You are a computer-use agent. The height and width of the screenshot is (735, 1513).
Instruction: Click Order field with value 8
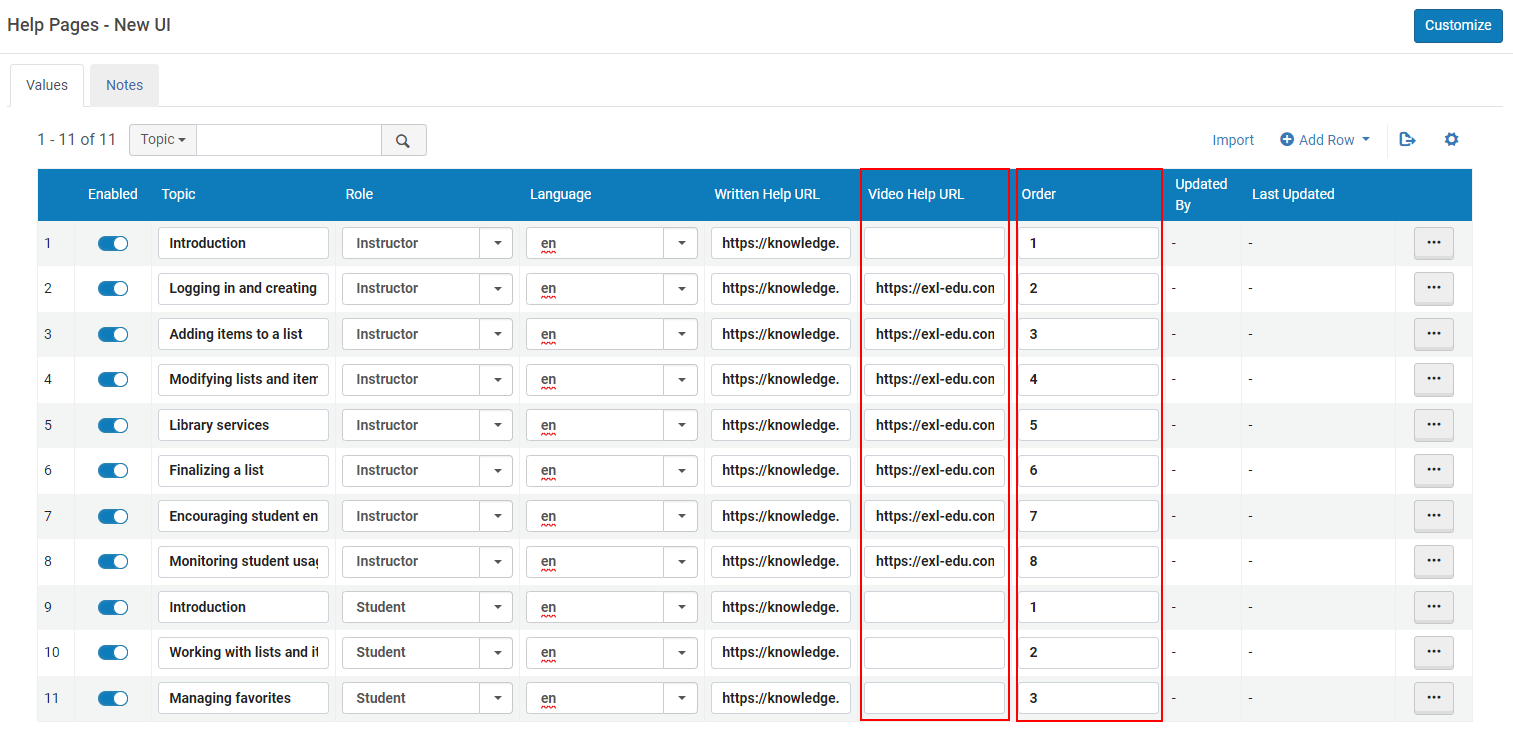point(1089,562)
